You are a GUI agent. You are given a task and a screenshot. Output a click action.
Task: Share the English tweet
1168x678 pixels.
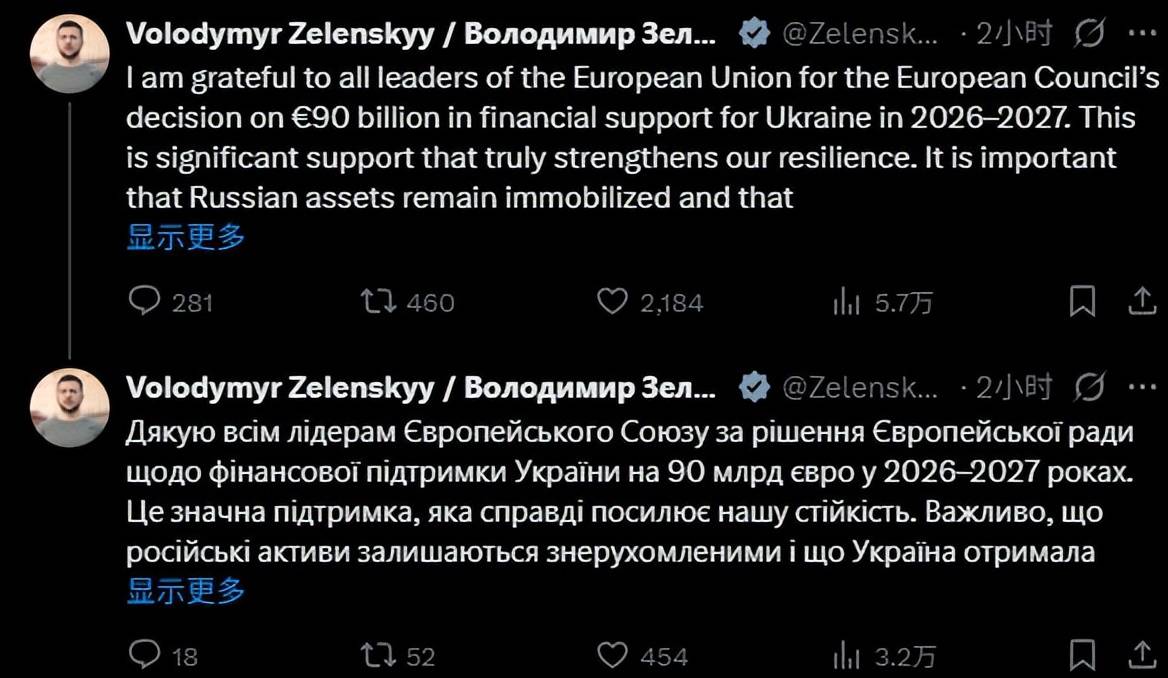(x=1142, y=301)
